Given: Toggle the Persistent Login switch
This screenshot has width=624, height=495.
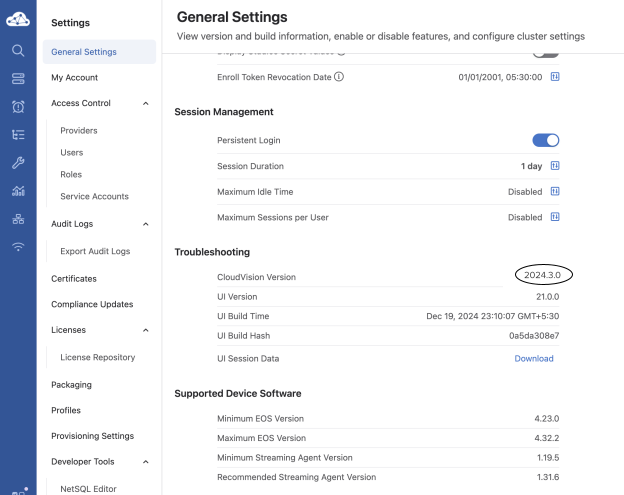Looking at the screenshot, I should pyautogui.click(x=546, y=140).
